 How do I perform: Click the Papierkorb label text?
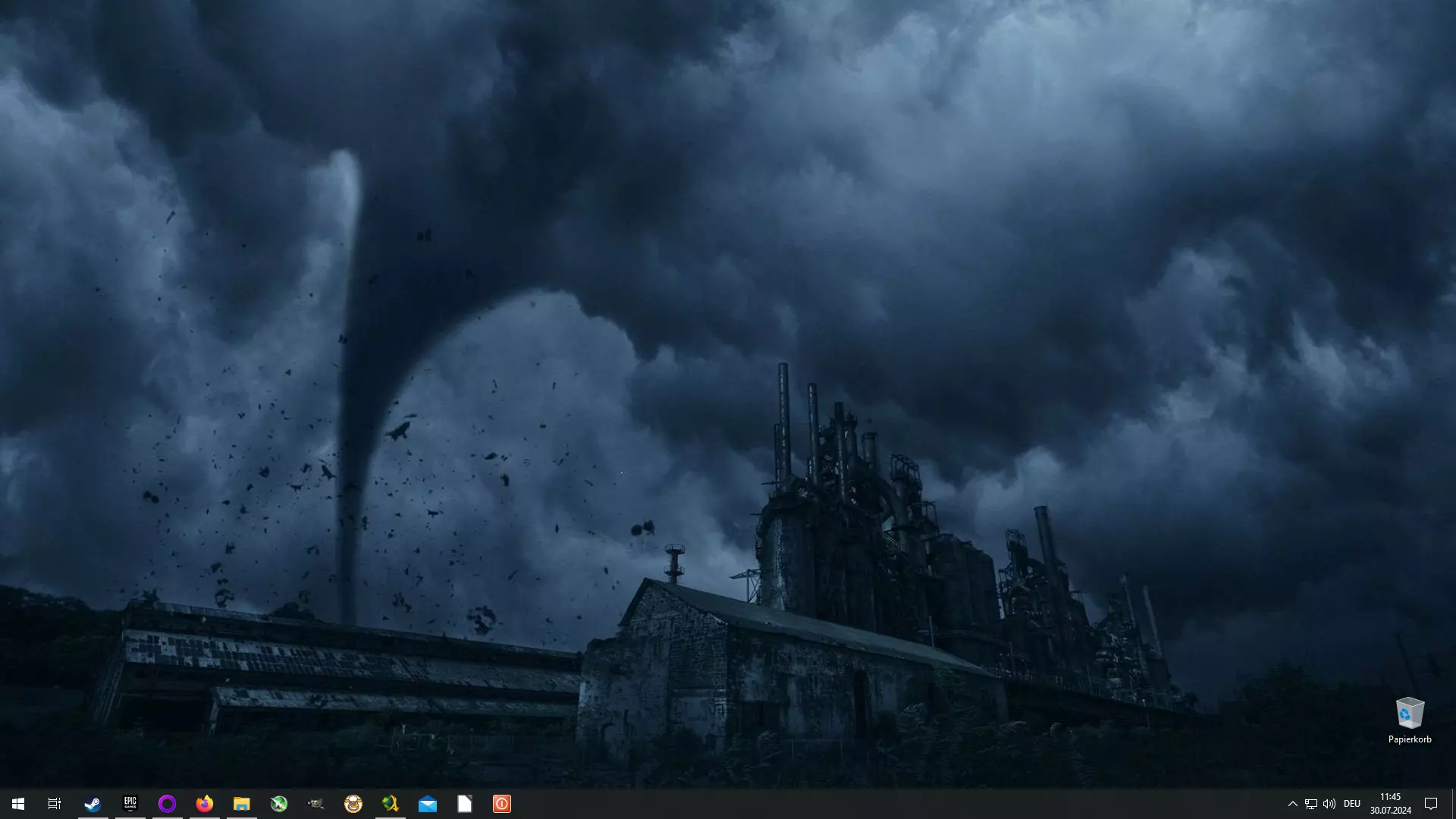pyautogui.click(x=1410, y=739)
